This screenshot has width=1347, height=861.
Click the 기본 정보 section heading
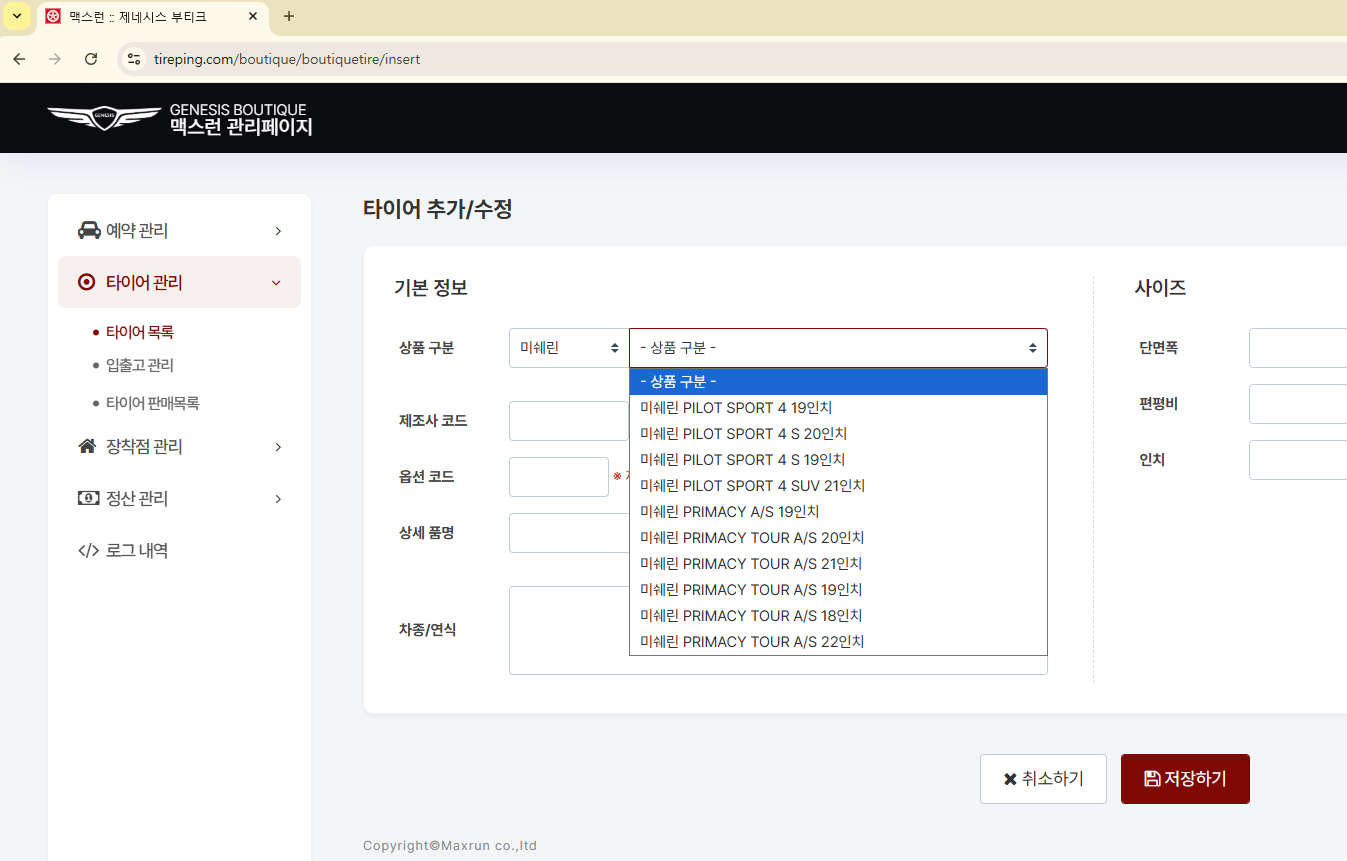coord(431,288)
